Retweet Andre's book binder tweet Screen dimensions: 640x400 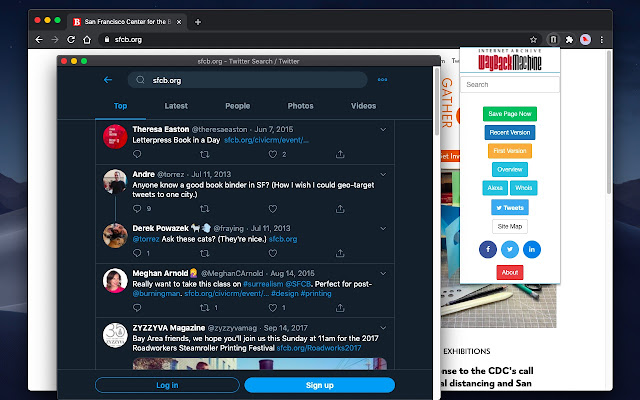pos(204,209)
